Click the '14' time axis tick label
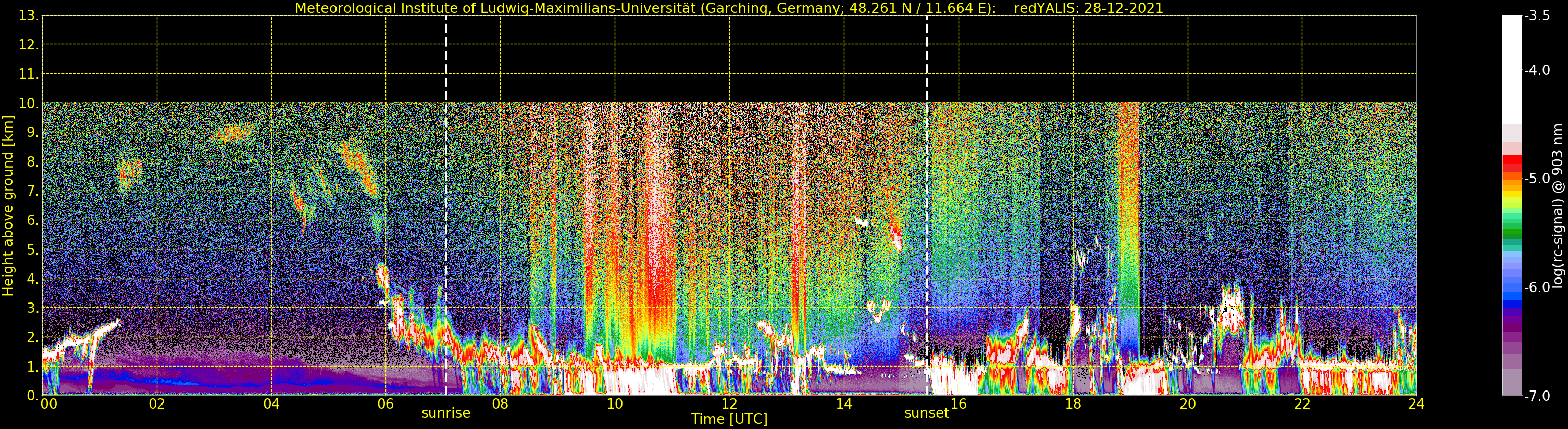The width and height of the screenshot is (1568, 429). 844,404
